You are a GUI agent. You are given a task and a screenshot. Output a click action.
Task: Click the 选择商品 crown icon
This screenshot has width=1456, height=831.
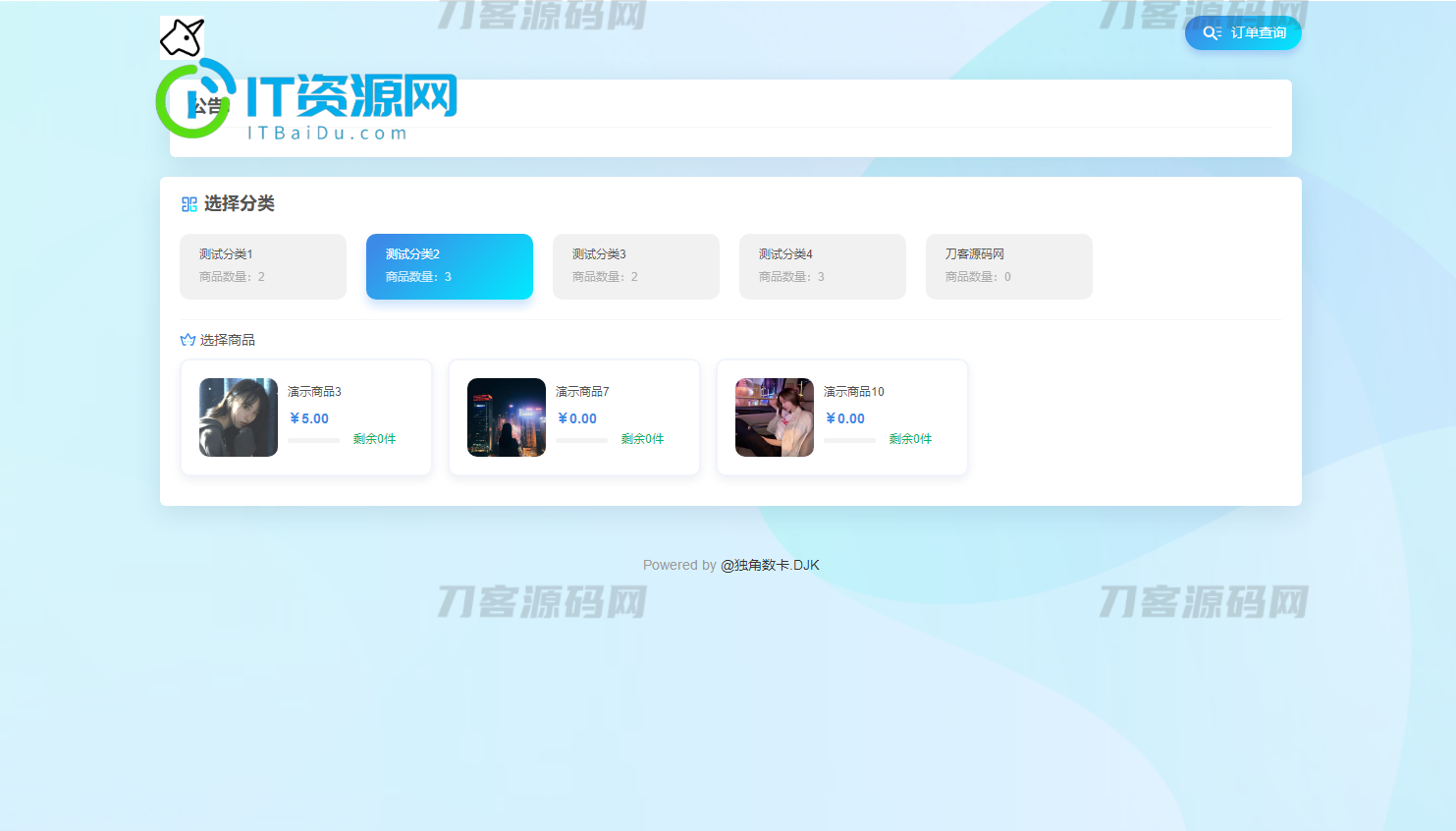click(x=188, y=340)
